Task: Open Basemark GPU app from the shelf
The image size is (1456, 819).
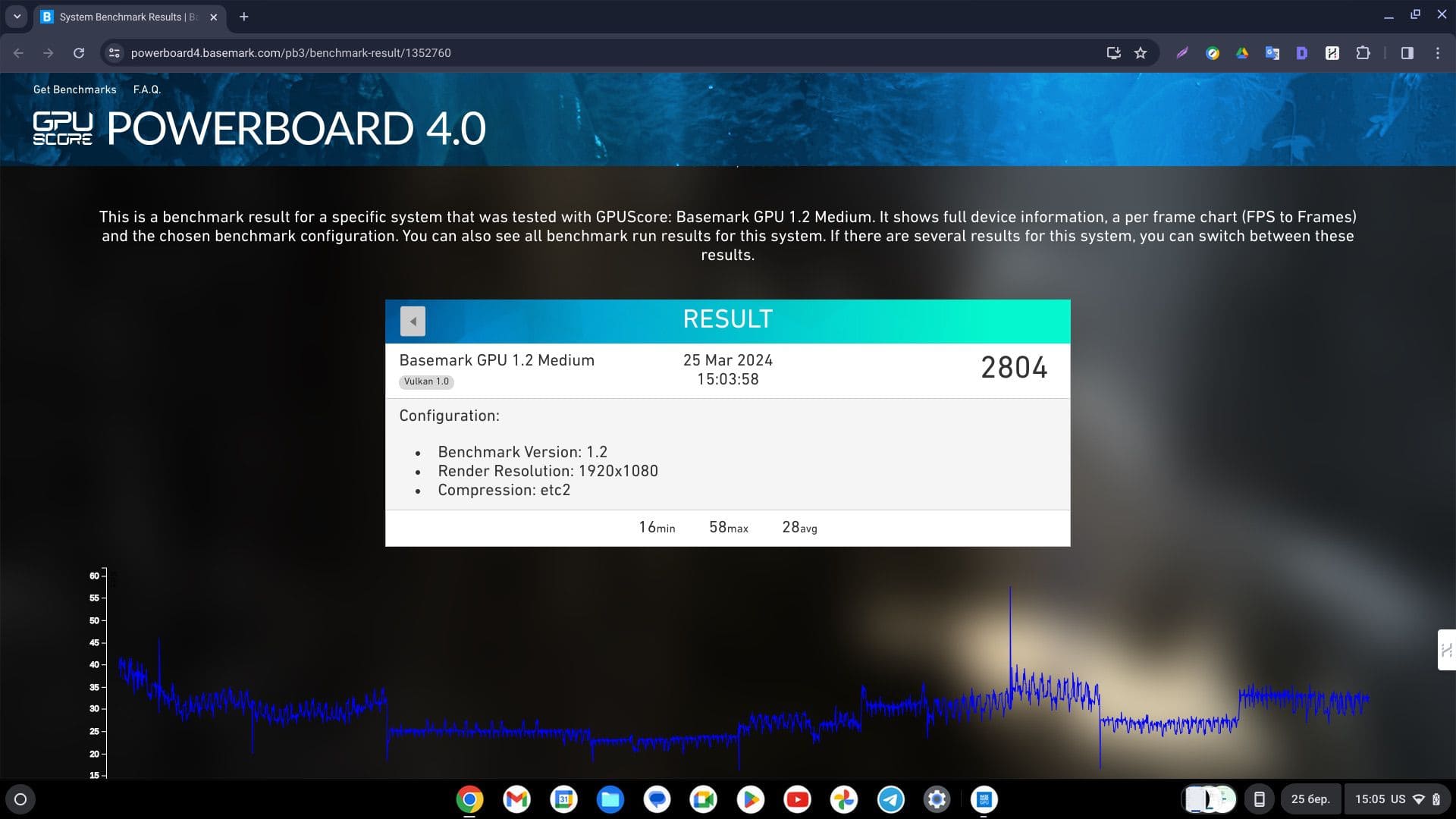Action: pyautogui.click(x=984, y=799)
